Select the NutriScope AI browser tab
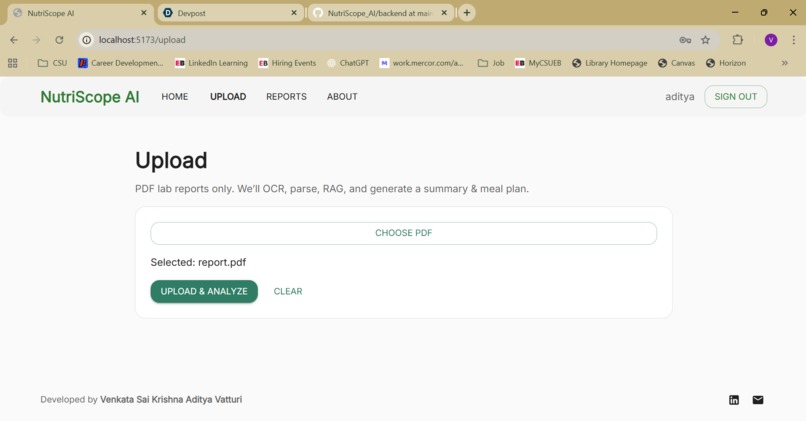 80,13
